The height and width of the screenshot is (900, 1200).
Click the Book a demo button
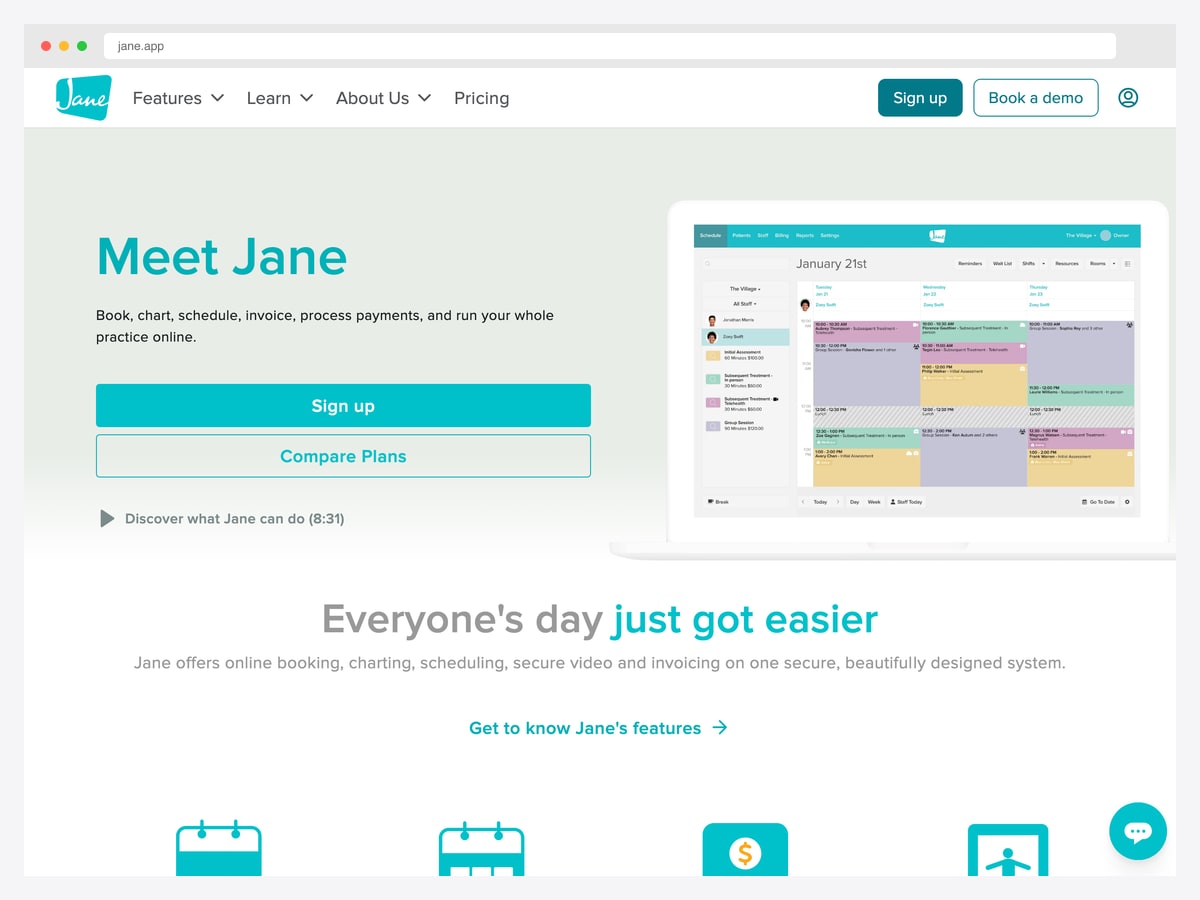click(x=1036, y=98)
